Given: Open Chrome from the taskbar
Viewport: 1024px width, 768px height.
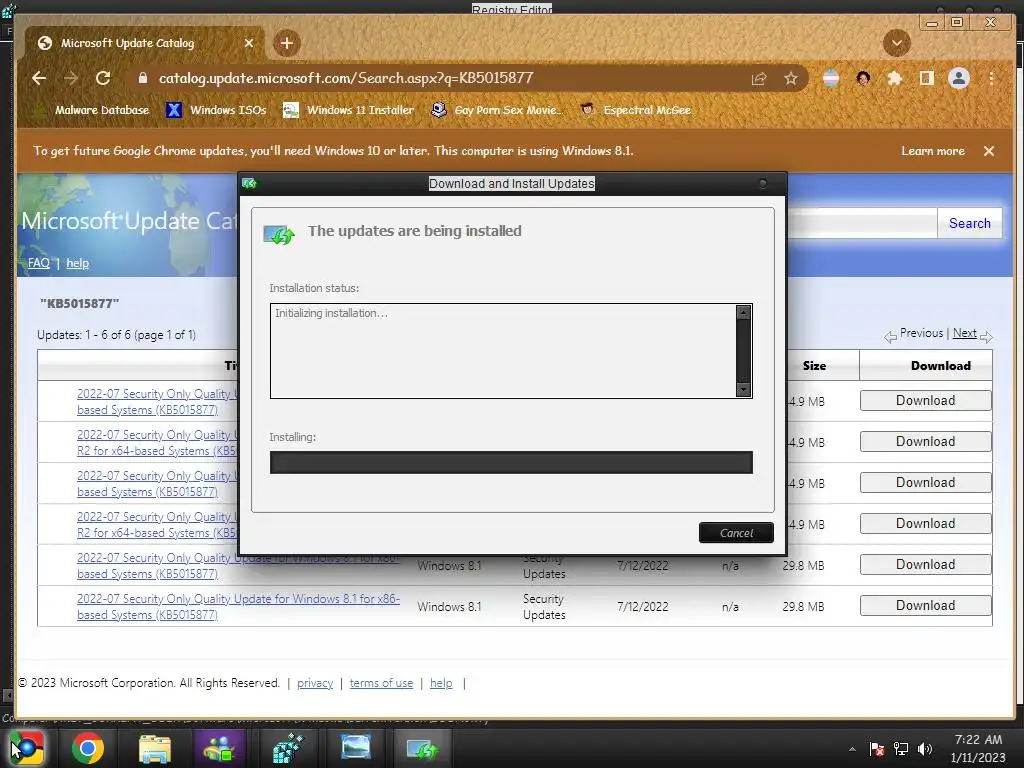Looking at the screenshot, I should coord(88,748).
